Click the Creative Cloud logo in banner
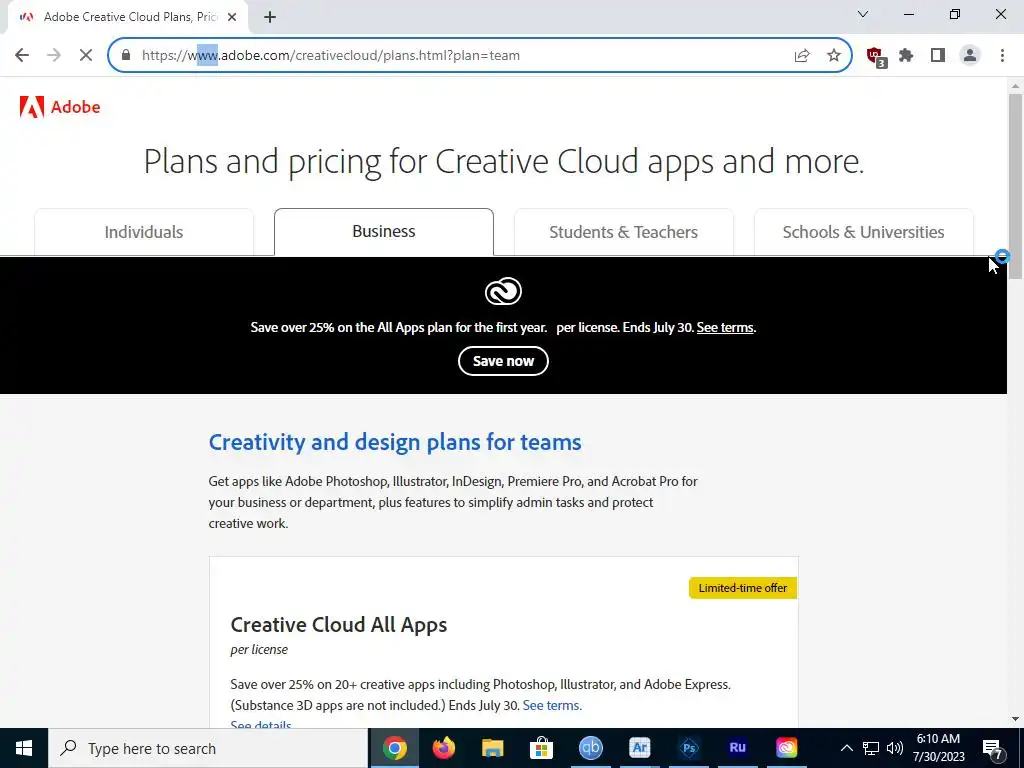Screen dimensions: 1024x768 503,291
